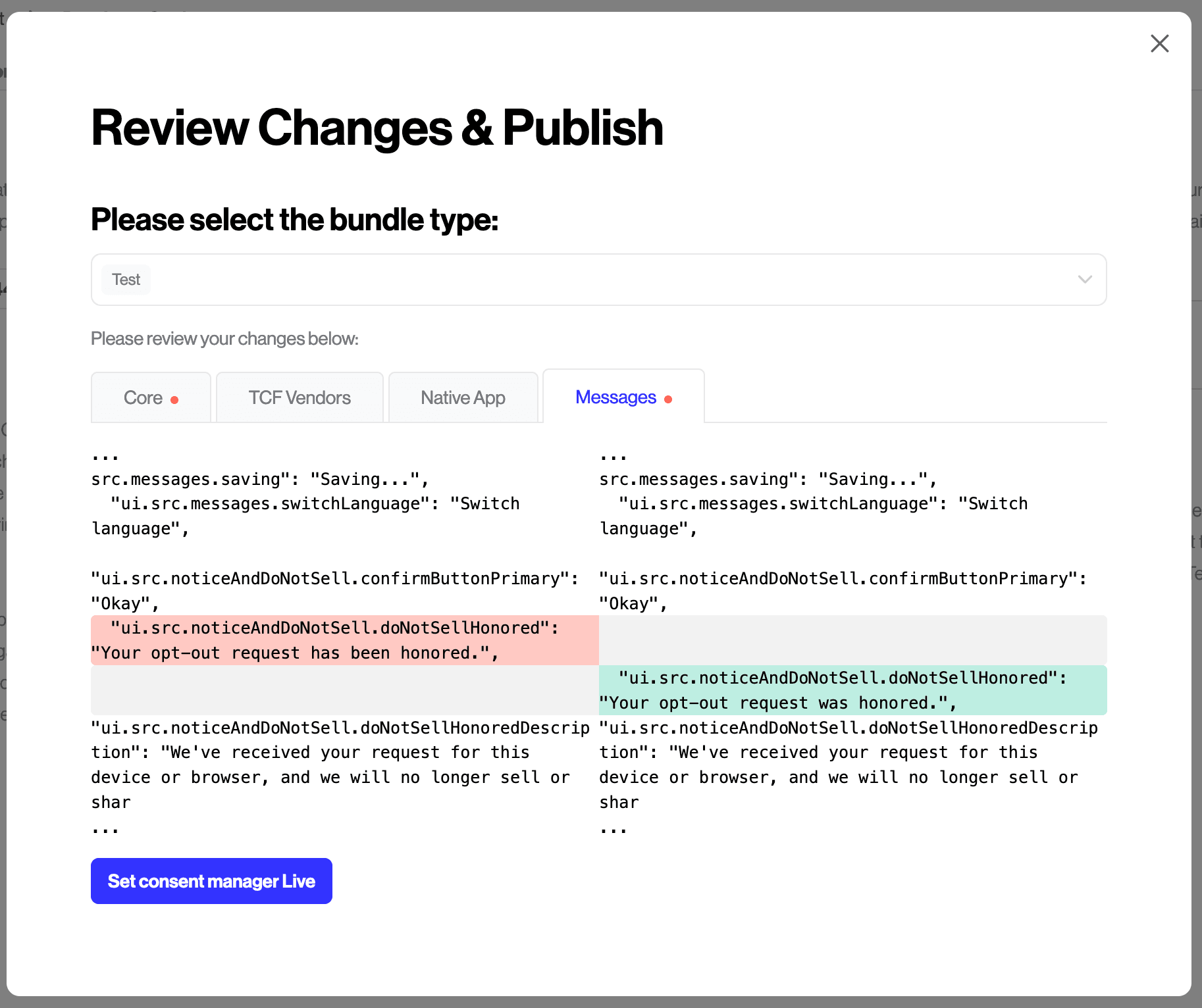Select the Messages tab

click(x=615, y=397)
